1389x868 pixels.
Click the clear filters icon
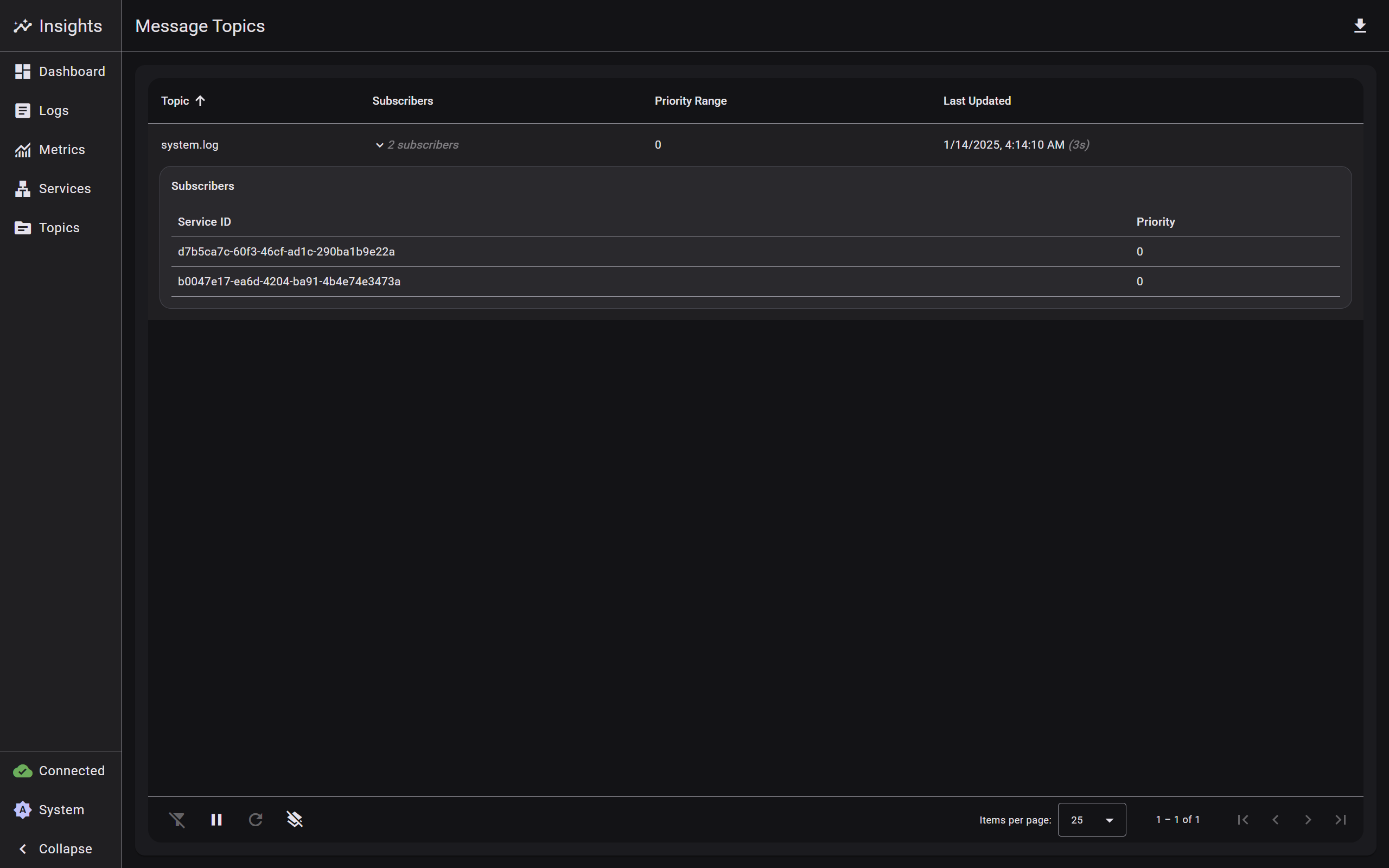(x=177, y=820)
